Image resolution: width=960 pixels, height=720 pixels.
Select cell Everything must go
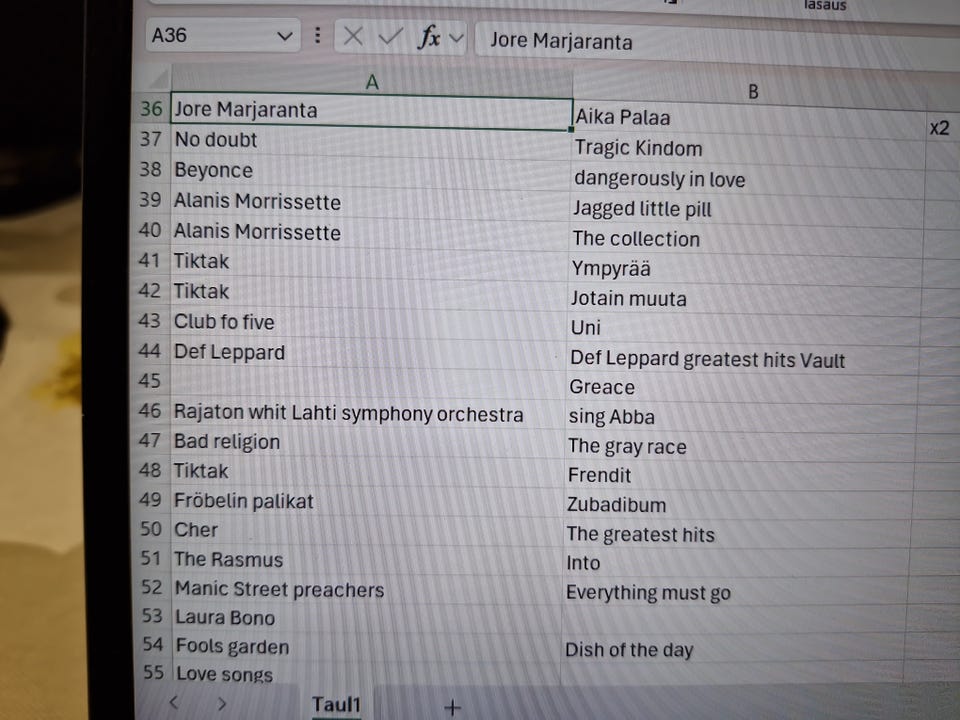tap(733, 593)
